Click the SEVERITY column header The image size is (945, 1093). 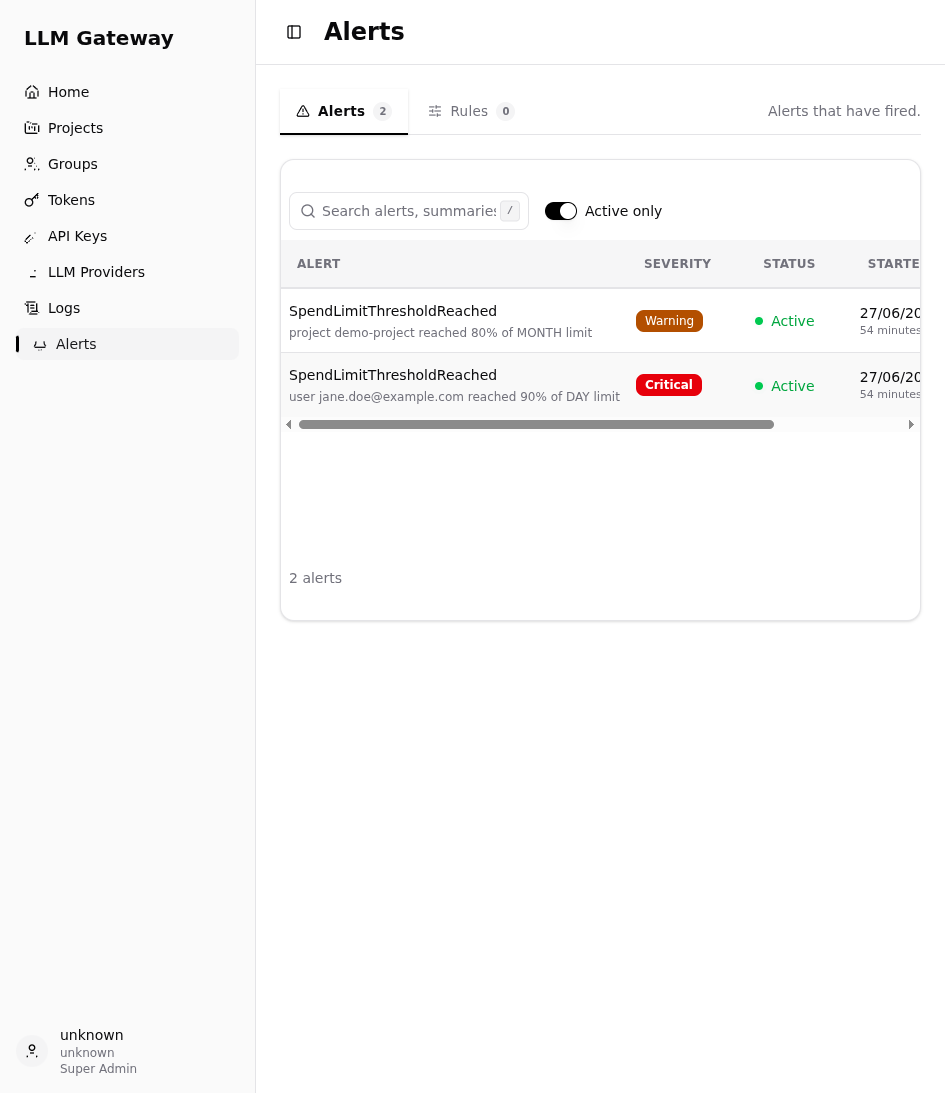[x=677, y=264]
